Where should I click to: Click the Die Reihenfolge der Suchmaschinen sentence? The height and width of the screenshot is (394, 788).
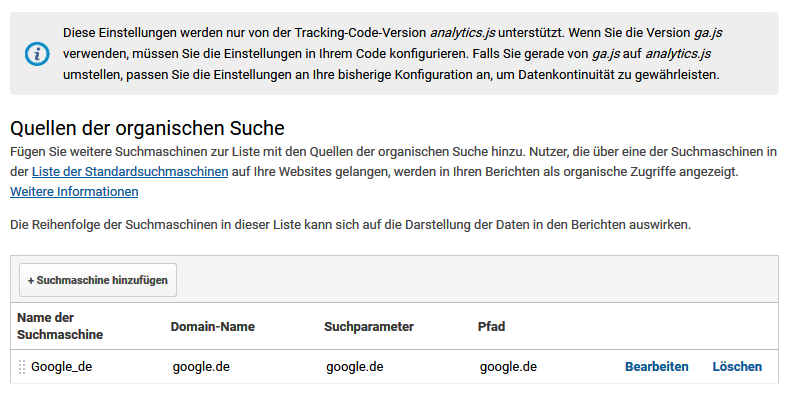tap(350, 224)
